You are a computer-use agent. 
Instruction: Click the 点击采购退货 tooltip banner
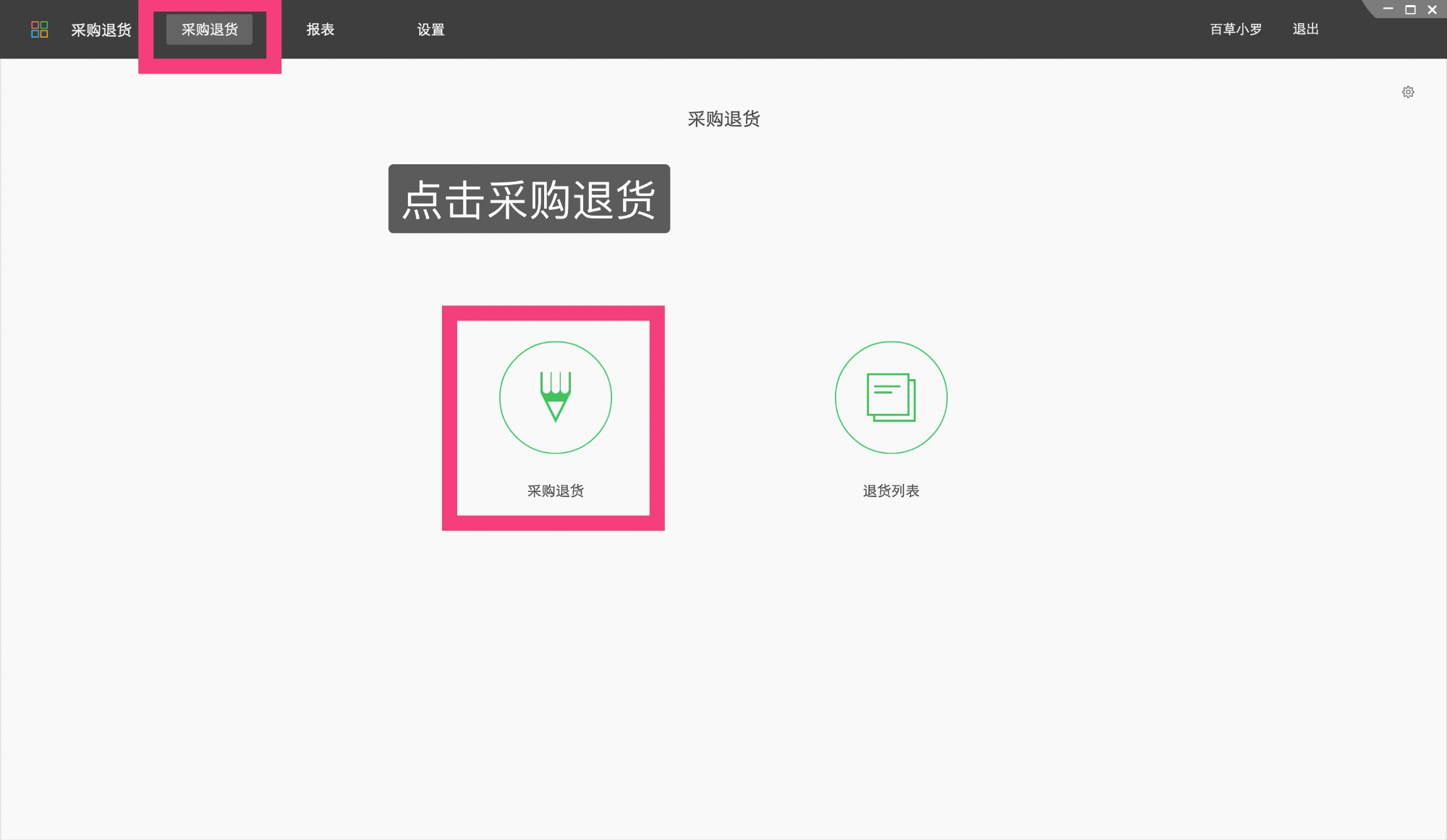click(x=529, y=200)
